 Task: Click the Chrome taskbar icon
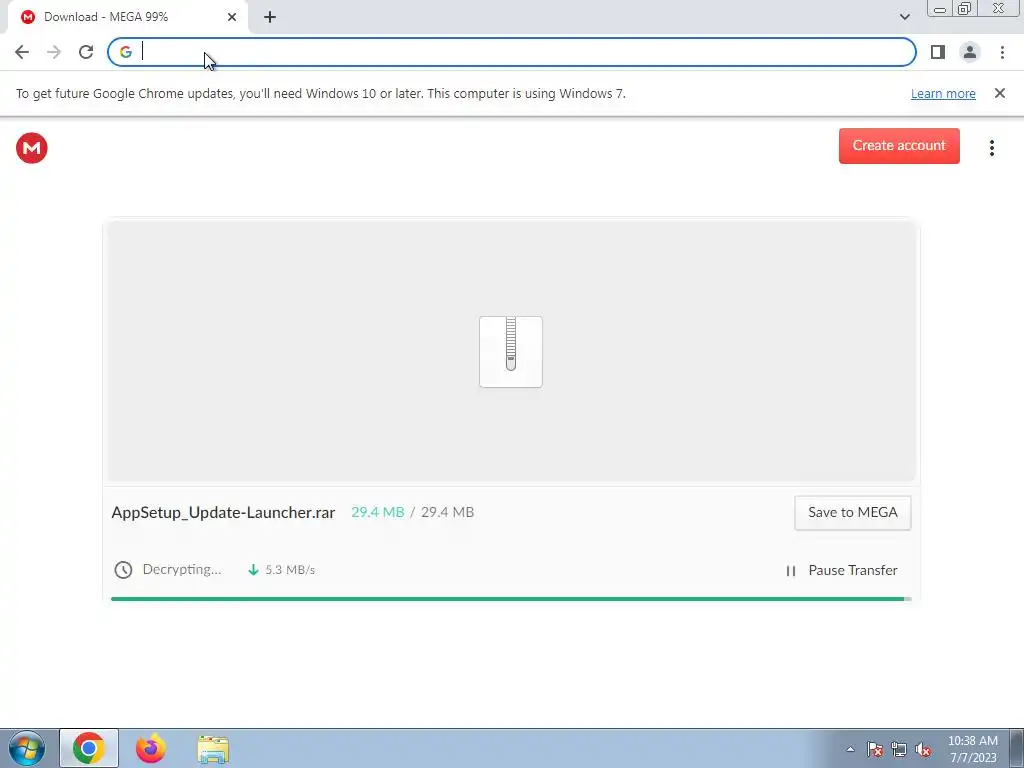(x=89, y=748)
